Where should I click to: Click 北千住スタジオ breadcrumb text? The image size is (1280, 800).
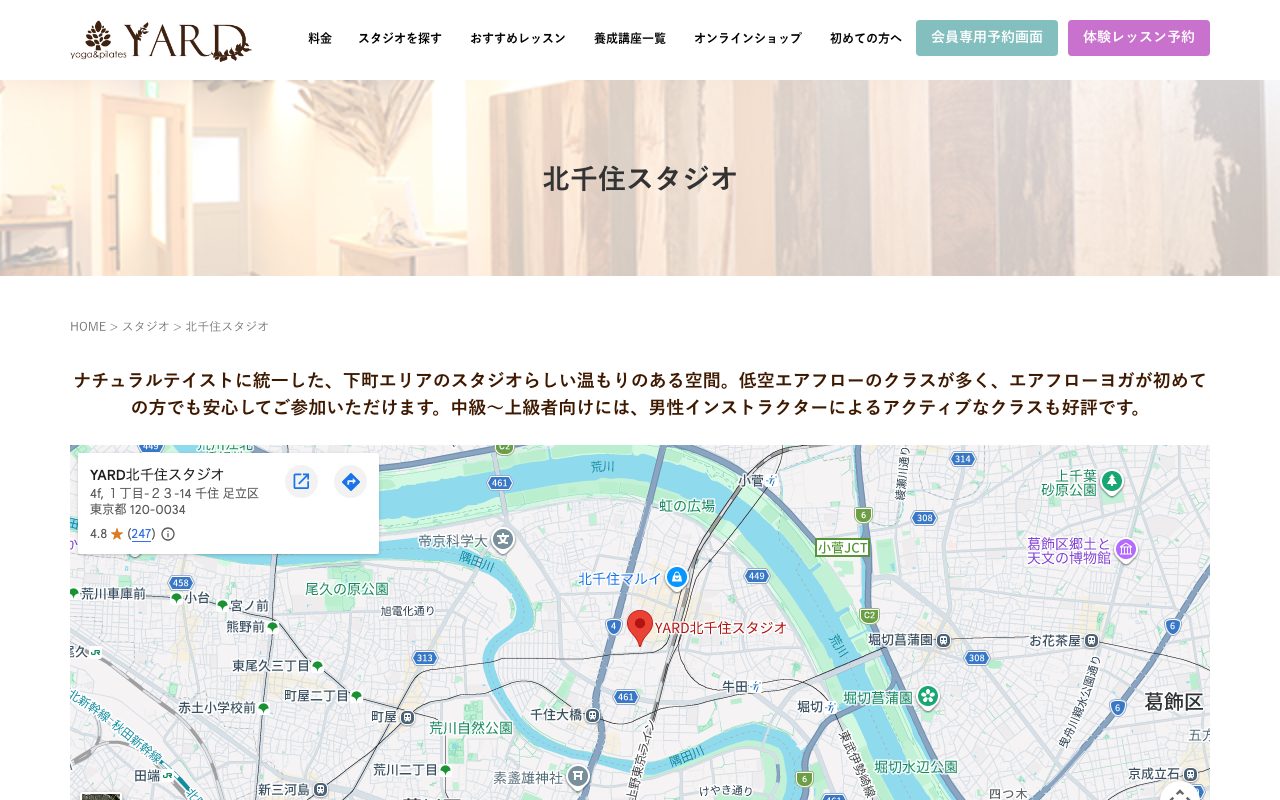tap(227, 326)
